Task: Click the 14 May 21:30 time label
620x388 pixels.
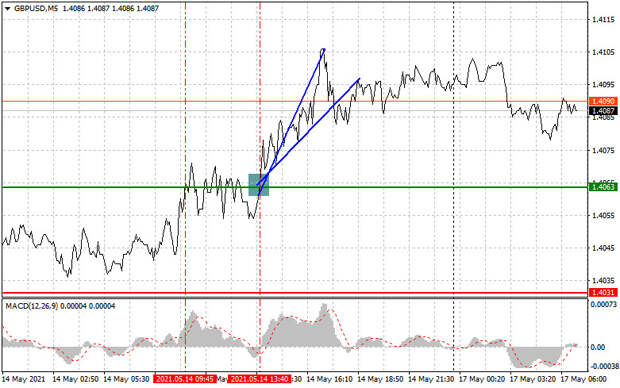Action: point(431,379)
